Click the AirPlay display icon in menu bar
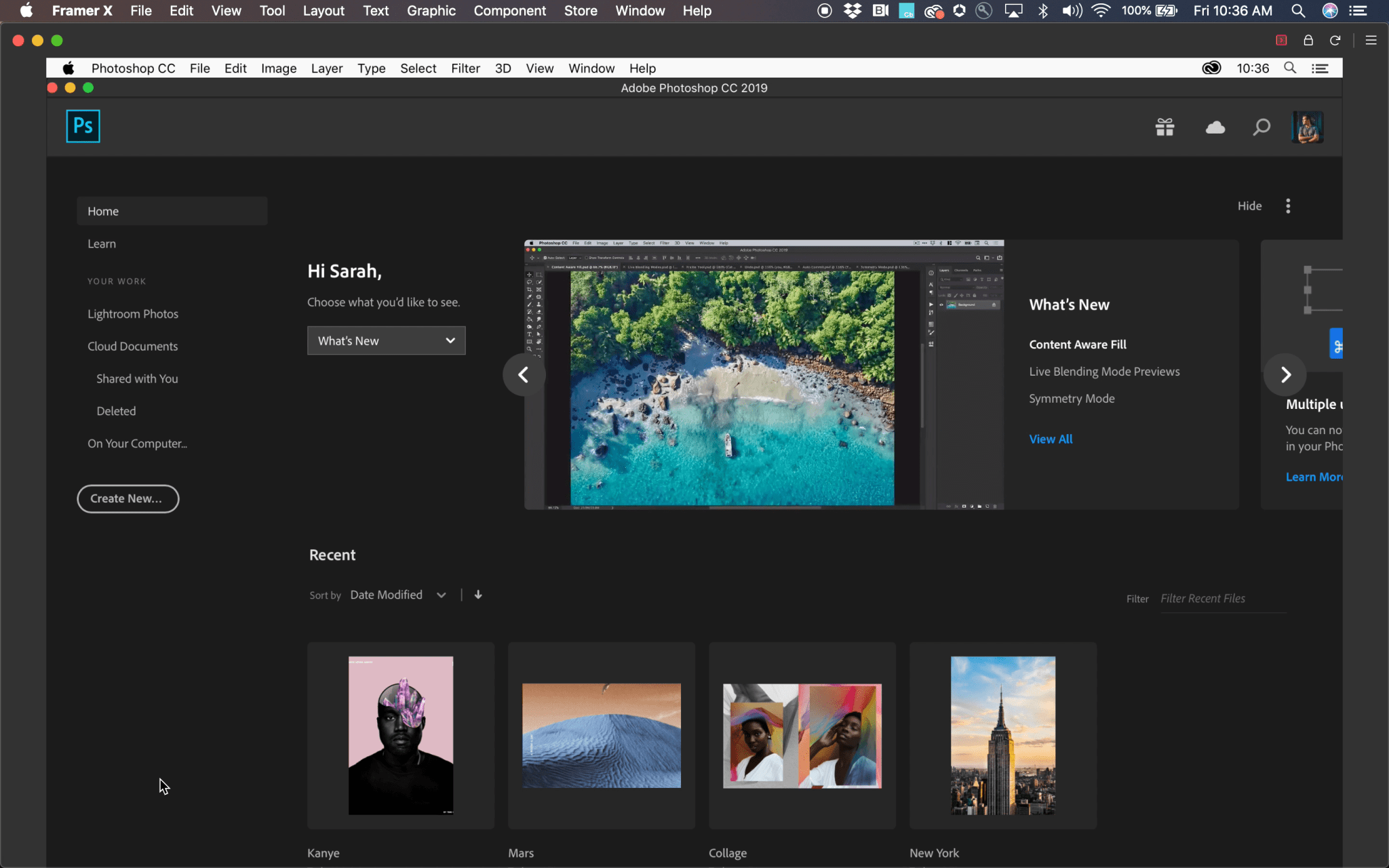This screenshot has width=1389, height=868. click(1013, 11)
